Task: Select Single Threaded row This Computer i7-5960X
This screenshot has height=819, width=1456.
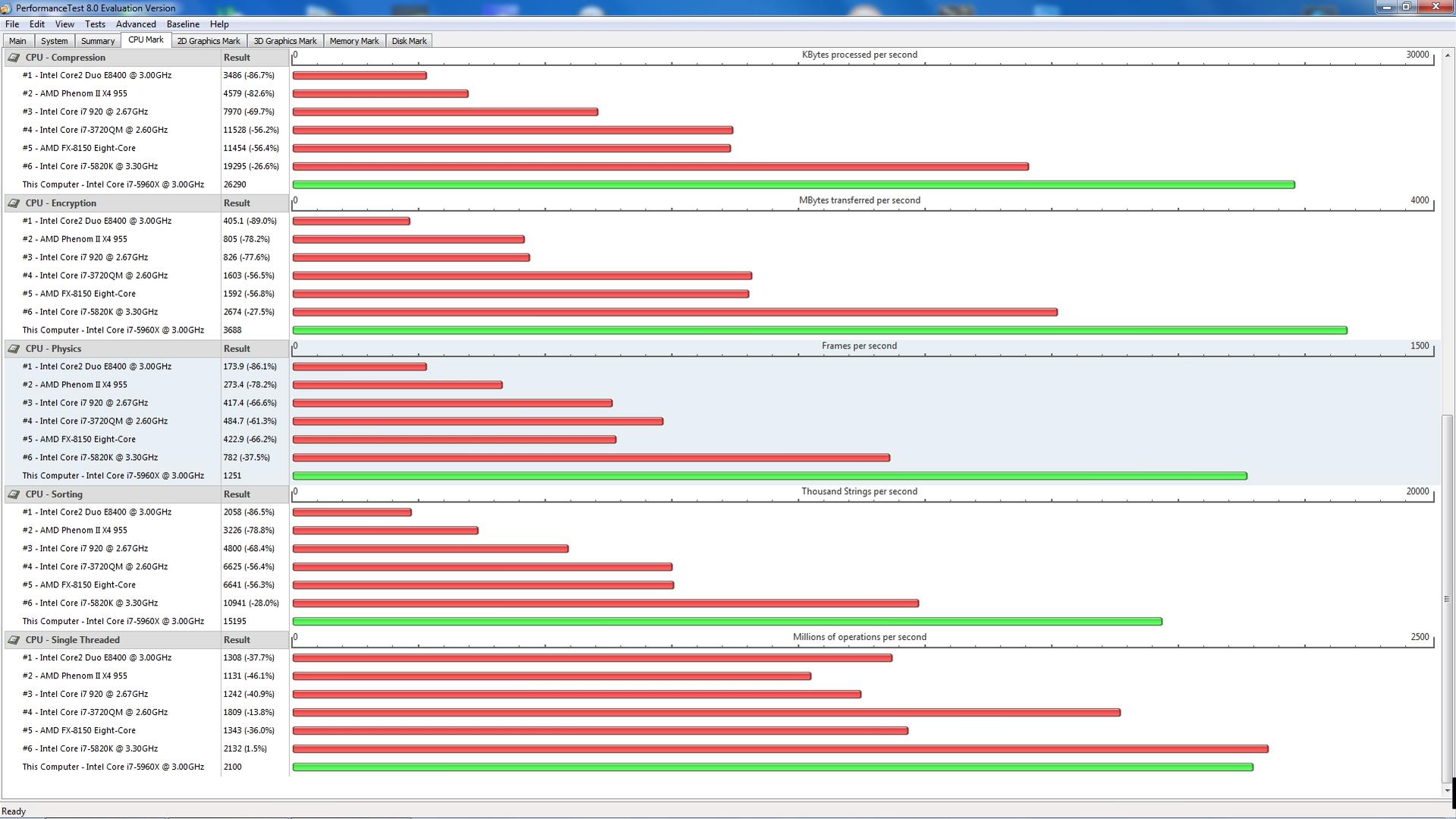Action: pyautogui.click(x=113, y=767)
